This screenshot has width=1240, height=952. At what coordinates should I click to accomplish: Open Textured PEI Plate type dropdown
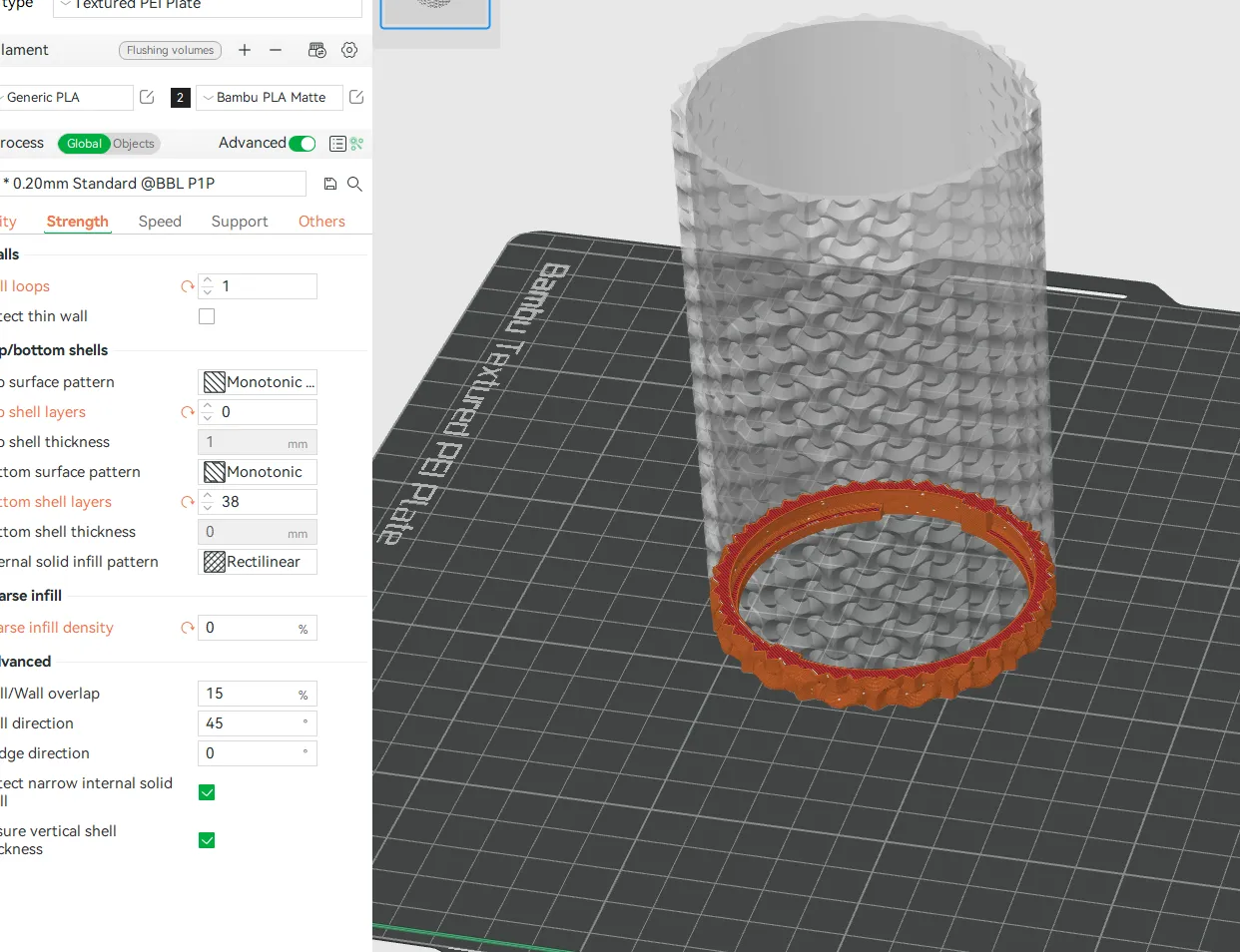point(208,5)
